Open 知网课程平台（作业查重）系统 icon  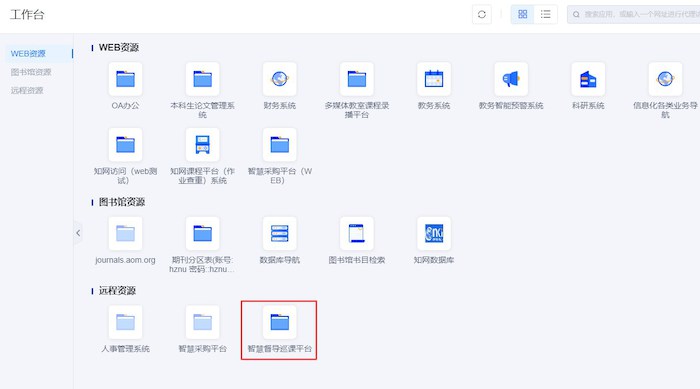tap(203, 145)
